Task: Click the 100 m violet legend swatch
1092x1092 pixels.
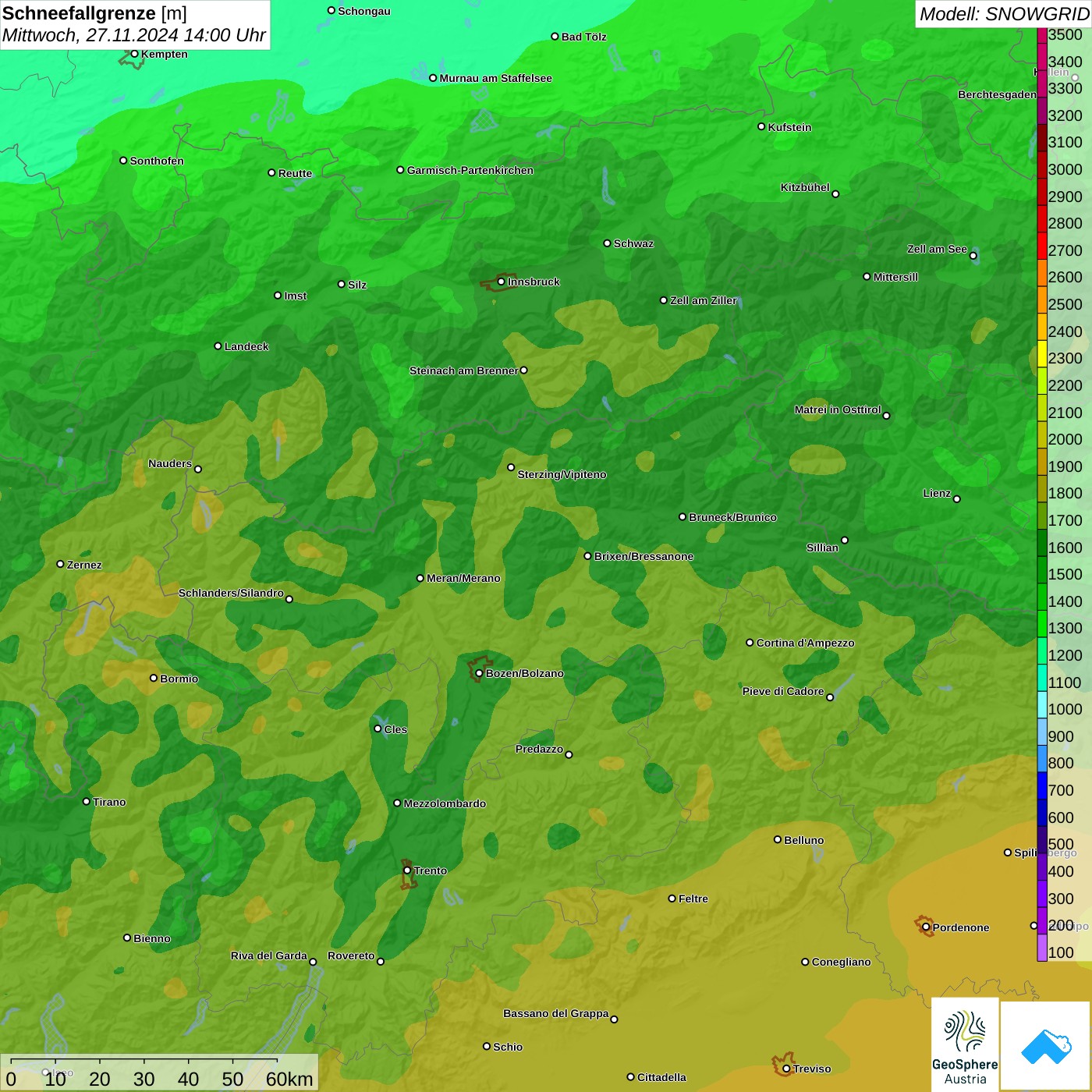Action: [x=1042, y=948]
